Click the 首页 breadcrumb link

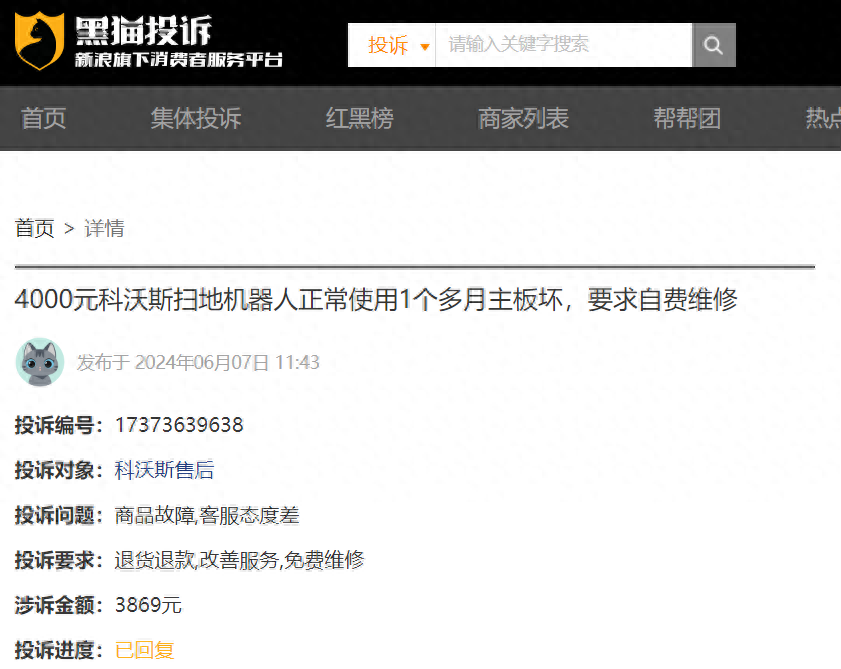click(x=35, y=229)
